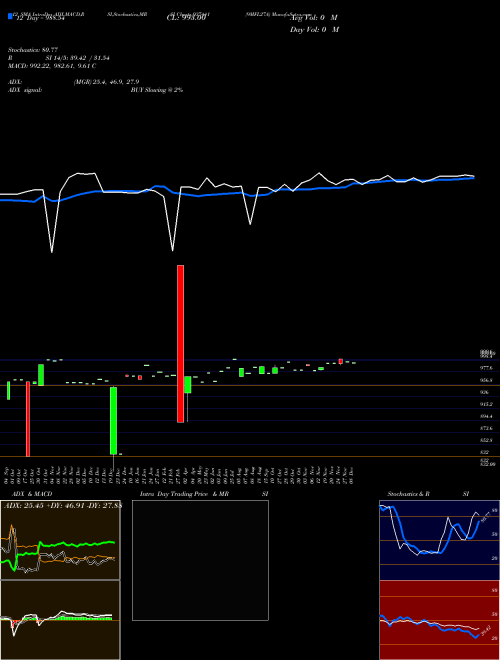Viewport: 500px width, 660px height.
Task: Click the 'ADX signal:' label
Action: [x=24, y=90]
